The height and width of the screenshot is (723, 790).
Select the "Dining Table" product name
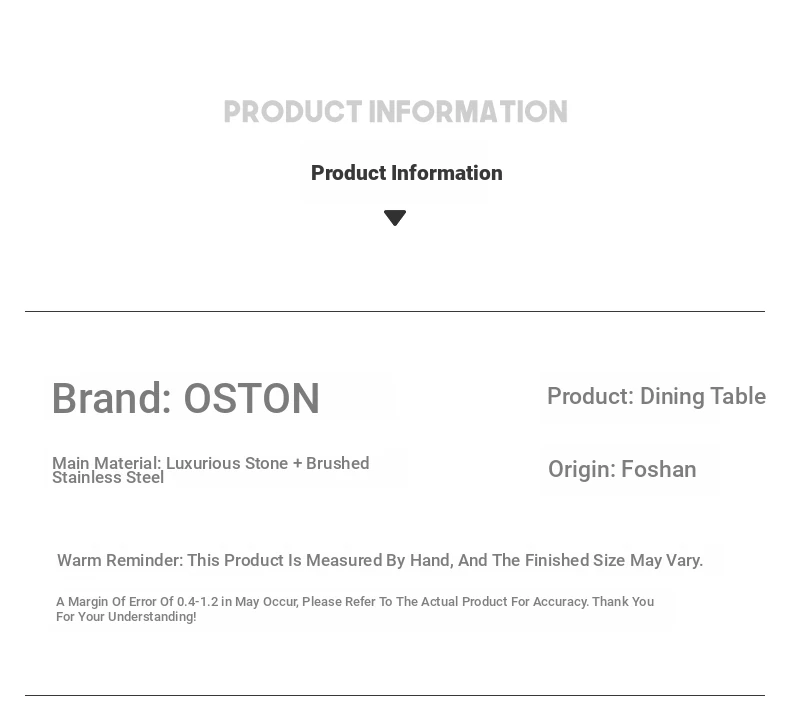click(703, 396)
